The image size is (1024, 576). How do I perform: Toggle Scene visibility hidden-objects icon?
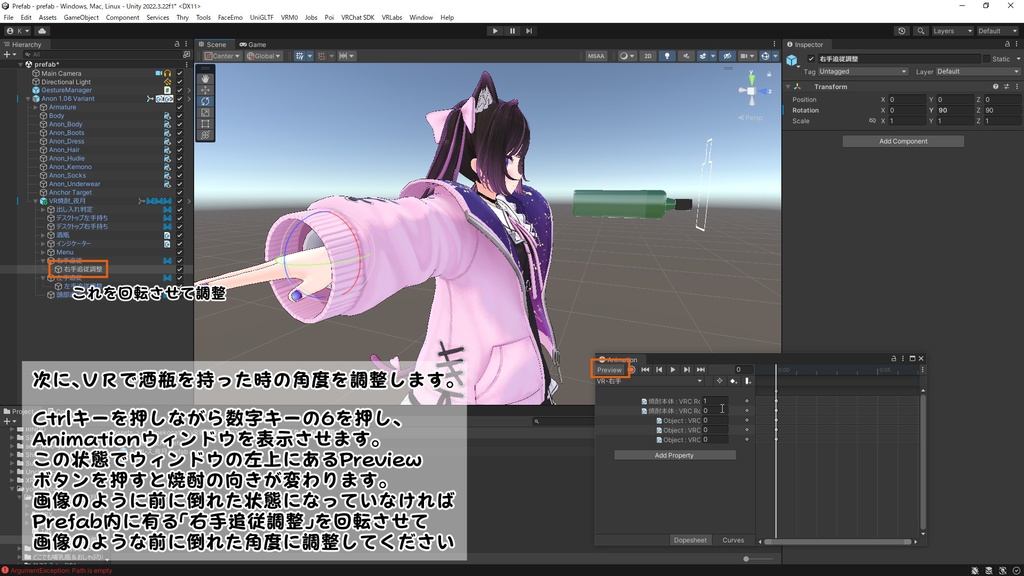727,56
